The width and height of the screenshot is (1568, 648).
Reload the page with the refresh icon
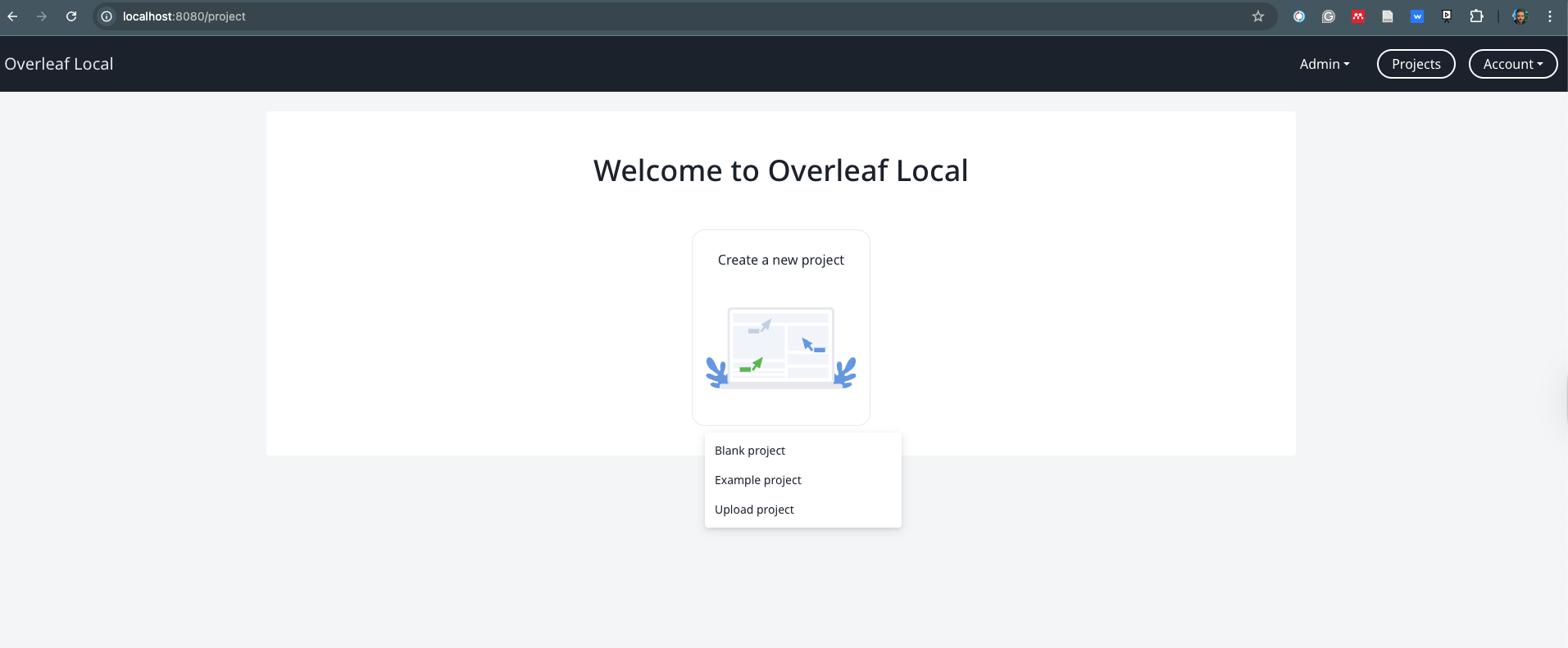pyautogui.click(x=71, y=16)
